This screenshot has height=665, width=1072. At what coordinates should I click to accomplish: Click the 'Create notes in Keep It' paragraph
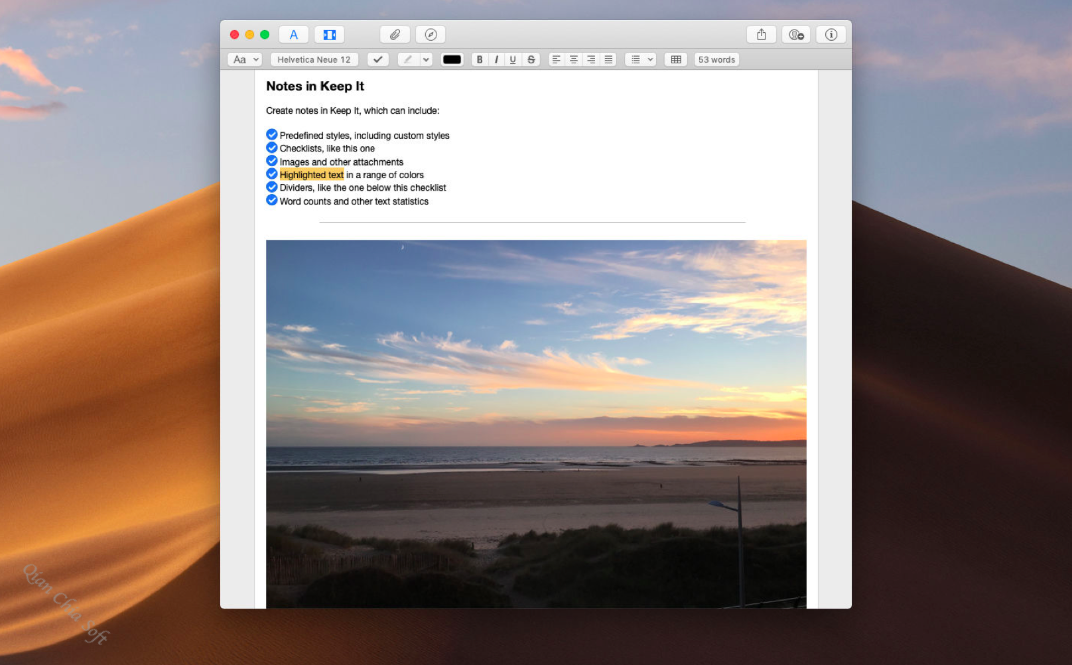tap(353, 111)
